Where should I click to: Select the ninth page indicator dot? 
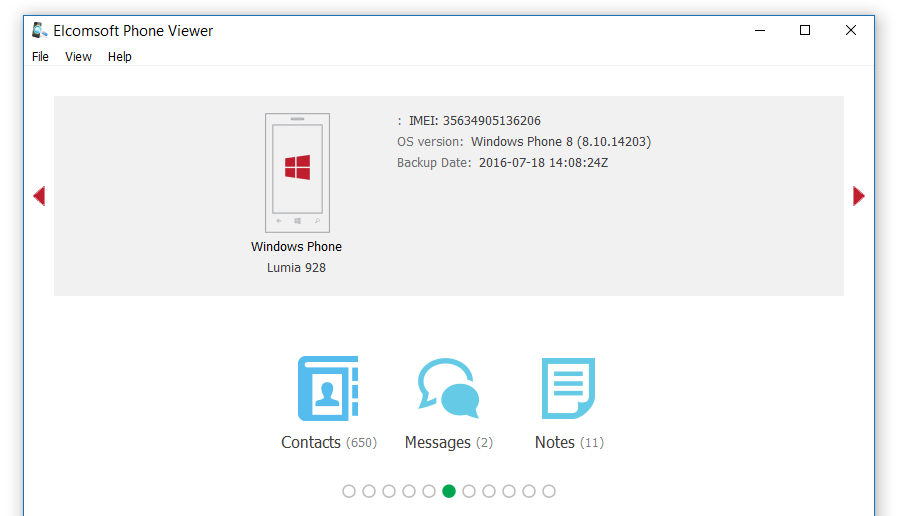click(509, 491)
